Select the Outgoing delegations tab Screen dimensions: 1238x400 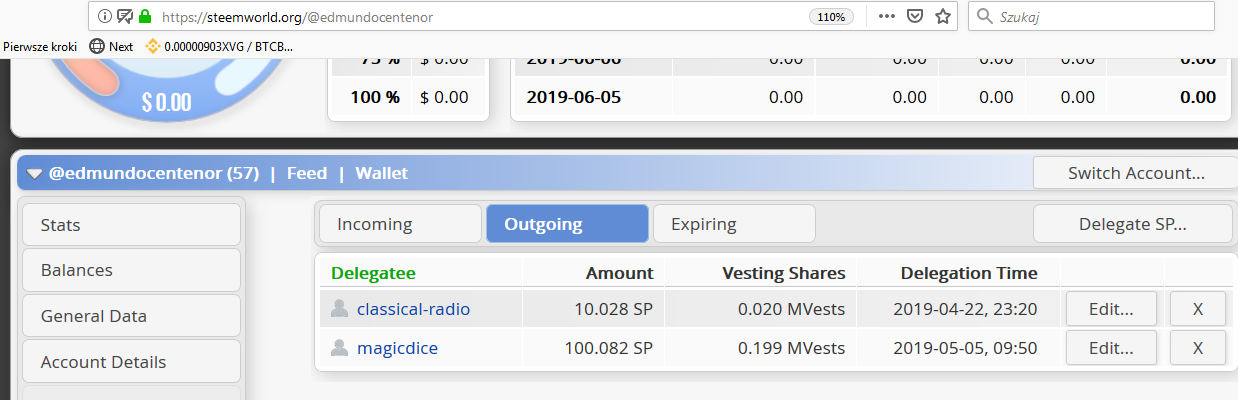click(568, 224)
